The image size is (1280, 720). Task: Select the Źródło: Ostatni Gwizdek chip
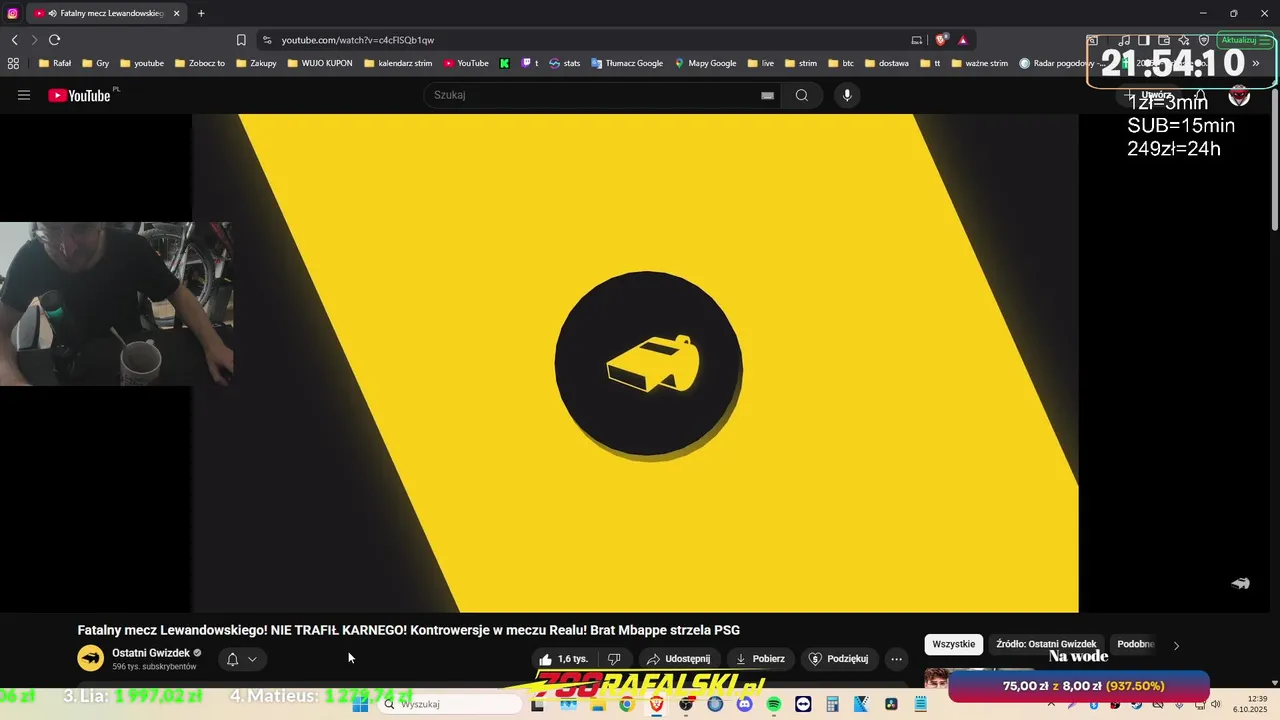coord(1046,644)
